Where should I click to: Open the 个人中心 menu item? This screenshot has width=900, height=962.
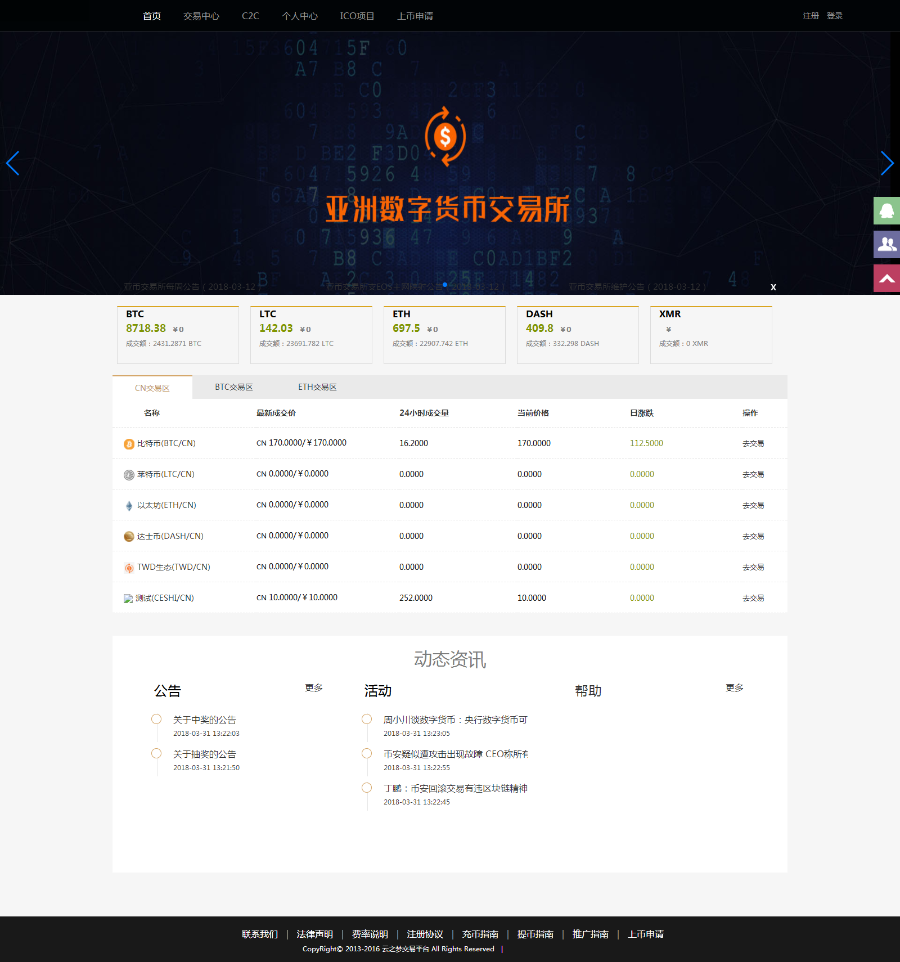pos(300,16)
